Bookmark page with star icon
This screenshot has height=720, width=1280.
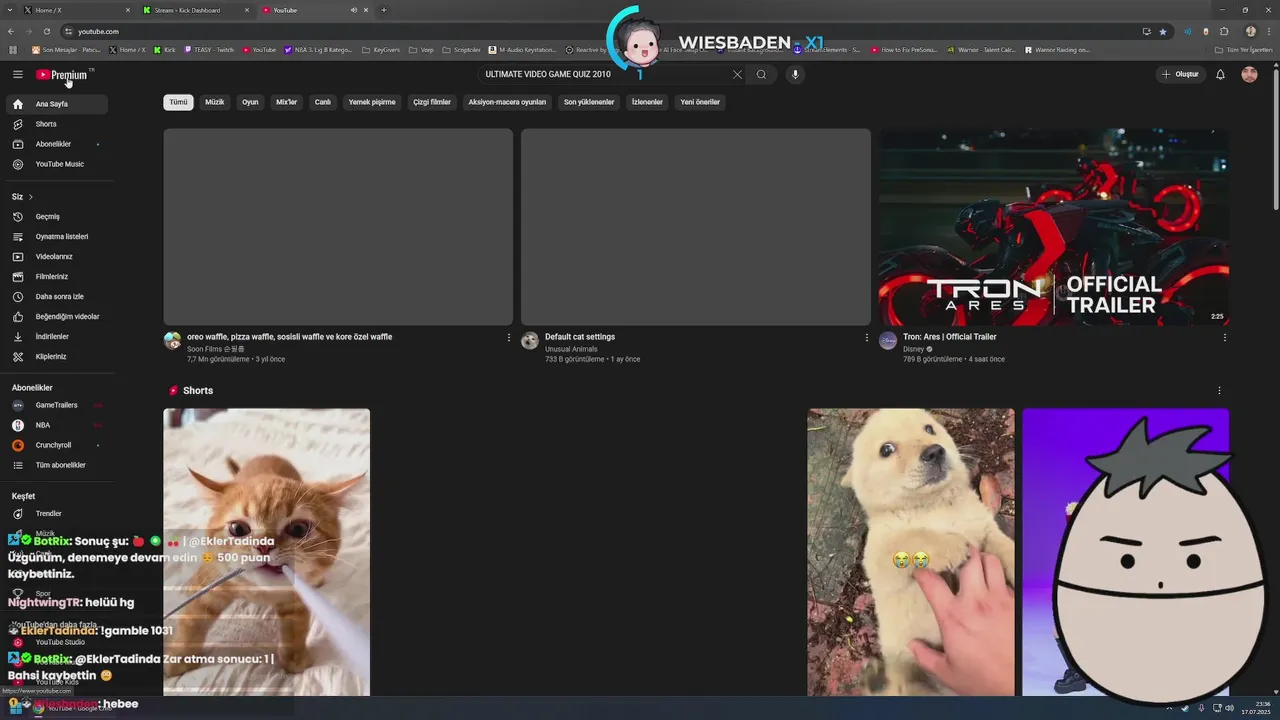coord(1163,31)
